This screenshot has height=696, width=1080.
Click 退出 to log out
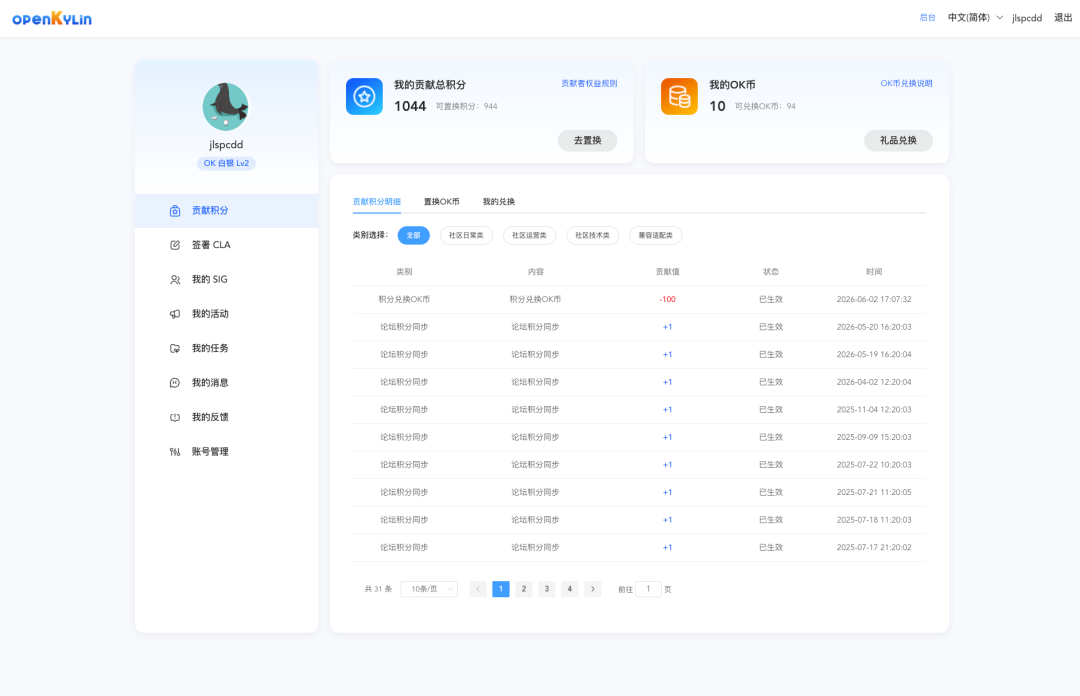pyautogui.click(x=1063, y=18)
